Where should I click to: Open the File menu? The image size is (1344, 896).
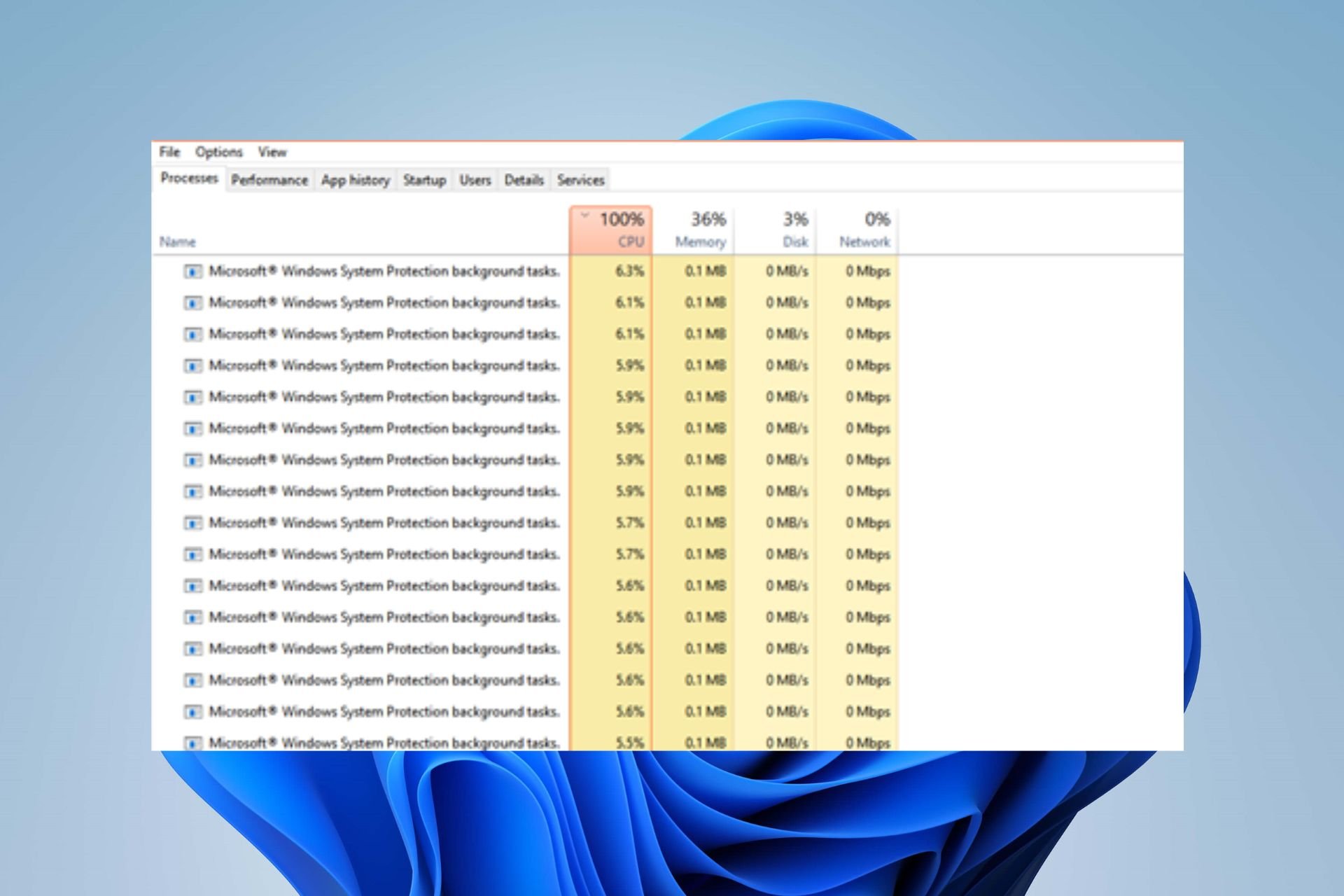point(169,152)
